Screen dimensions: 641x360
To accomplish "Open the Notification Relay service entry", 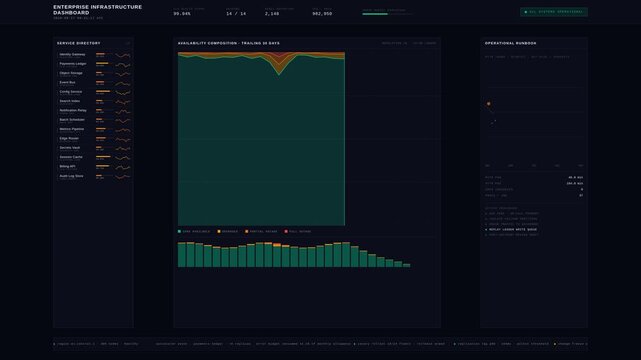I will [x=94, y=111].
